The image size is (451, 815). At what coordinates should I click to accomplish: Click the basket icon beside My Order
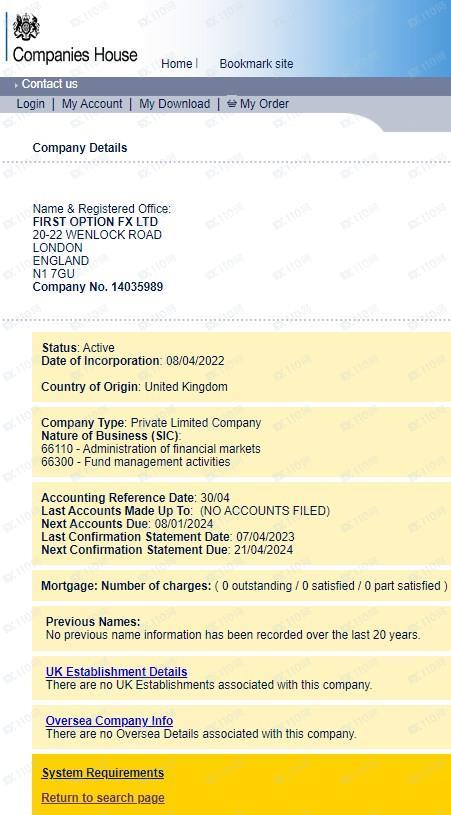pos(232,103)
